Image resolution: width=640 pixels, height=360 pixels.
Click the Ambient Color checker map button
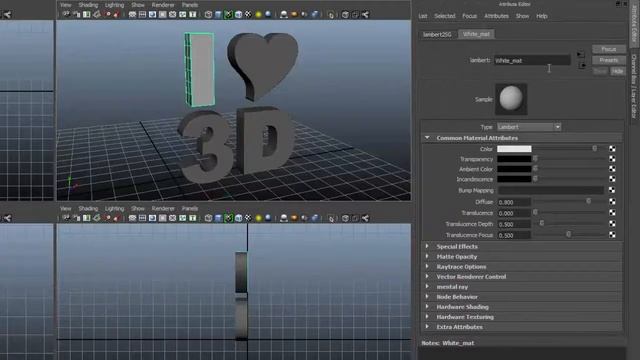click(612, 169)
